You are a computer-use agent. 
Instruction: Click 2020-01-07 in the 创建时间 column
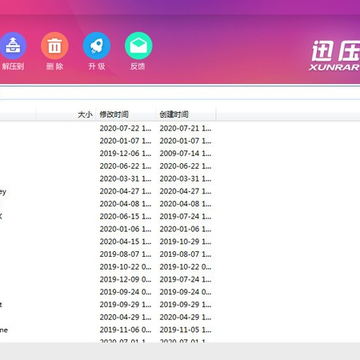pos(185,141)
